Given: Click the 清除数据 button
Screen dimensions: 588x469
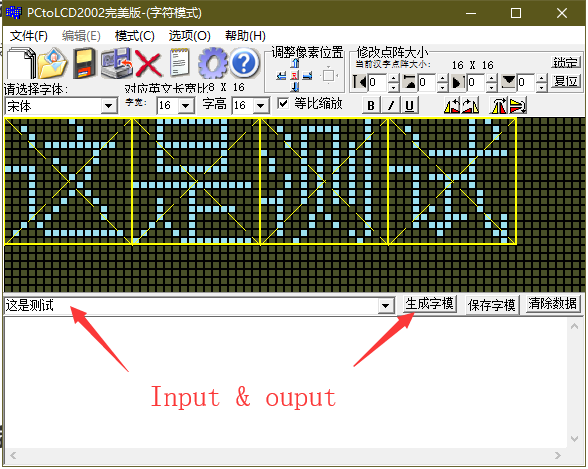Looking at the screenshot, I should [552, 304].
